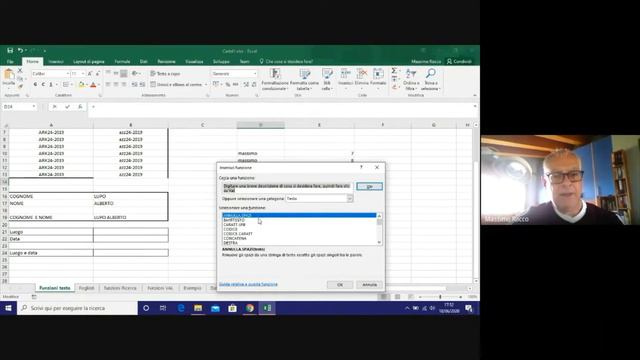640x360 pixels.
Task: Open Formatta come tabella gallery
Action: (x=304, y=80)
